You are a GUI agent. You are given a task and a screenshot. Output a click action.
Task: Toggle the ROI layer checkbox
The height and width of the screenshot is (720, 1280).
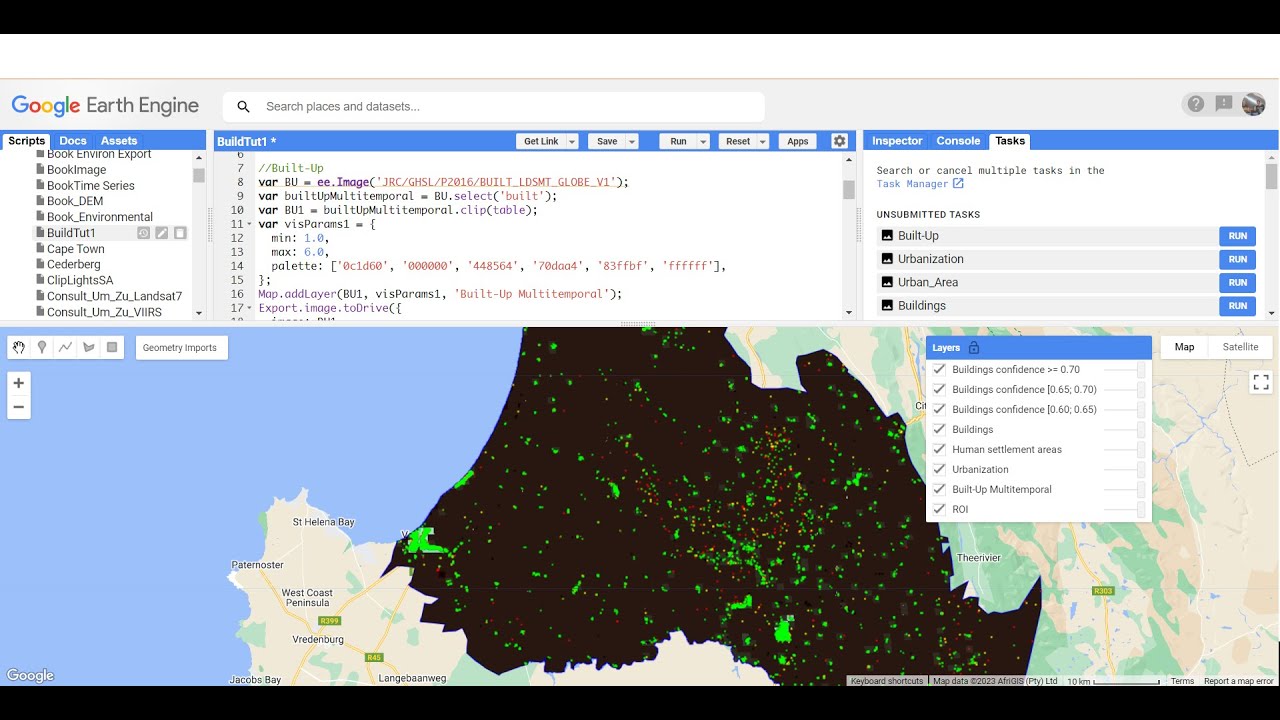click(939, 509)
